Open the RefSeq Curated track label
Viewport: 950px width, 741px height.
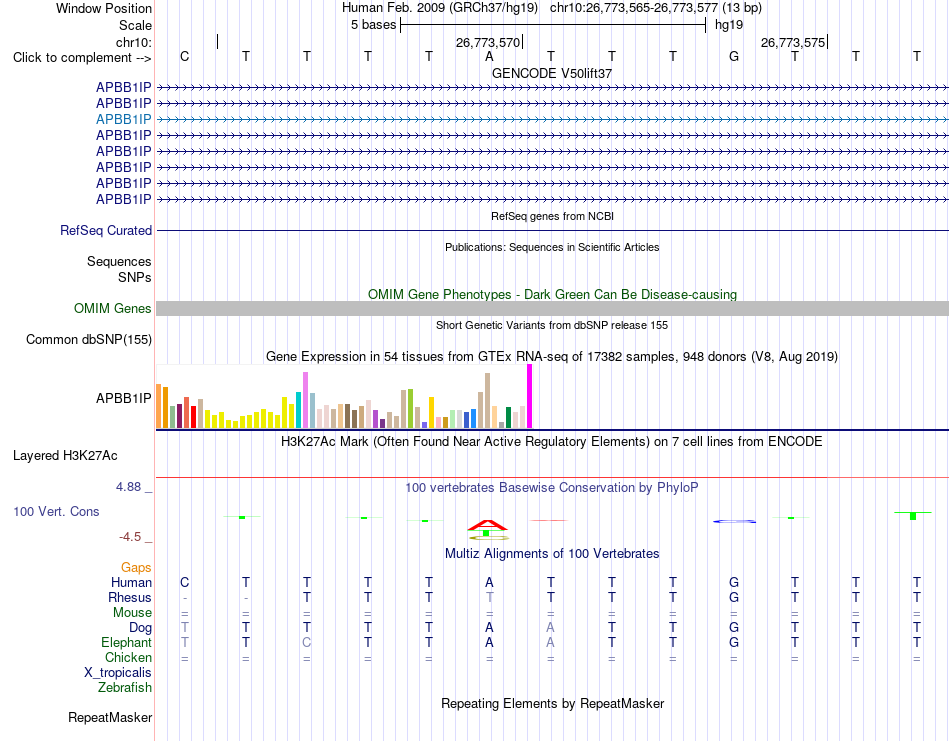[106, 230]
